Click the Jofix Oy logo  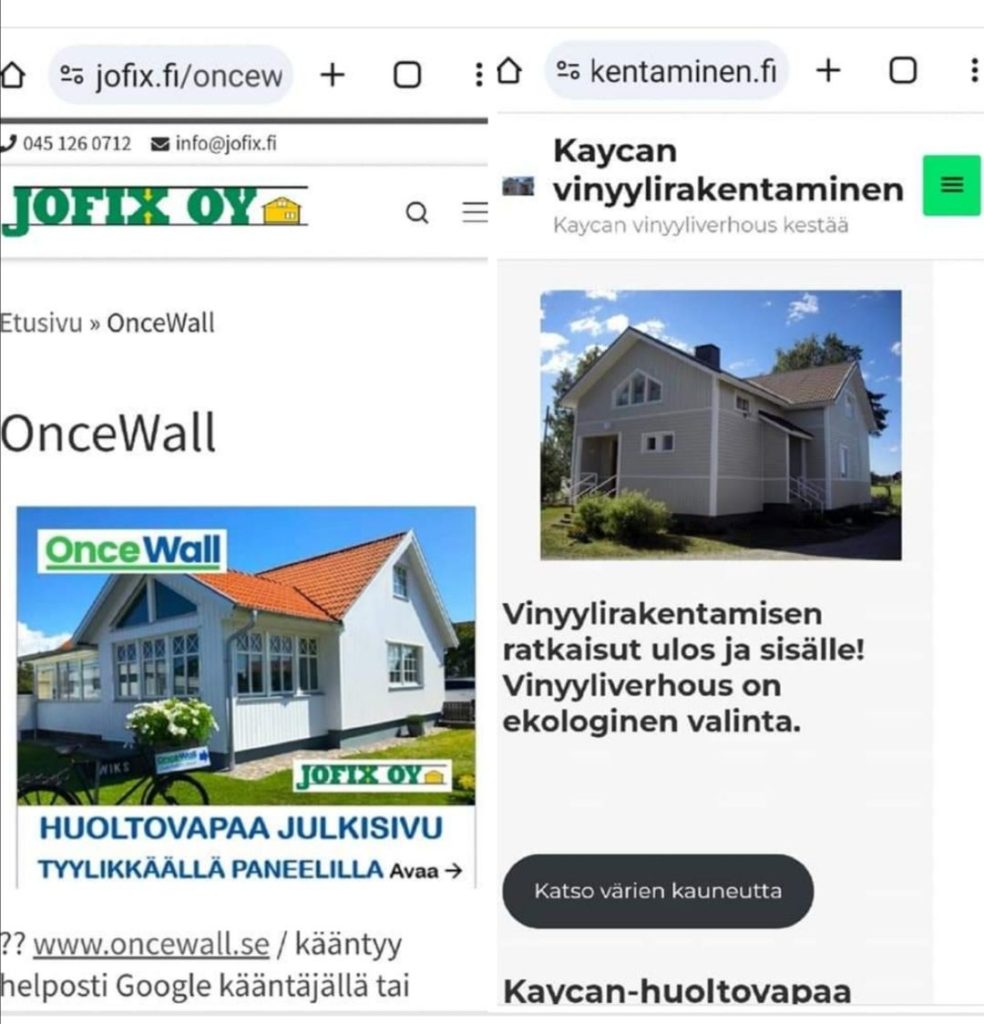[154, 209]
